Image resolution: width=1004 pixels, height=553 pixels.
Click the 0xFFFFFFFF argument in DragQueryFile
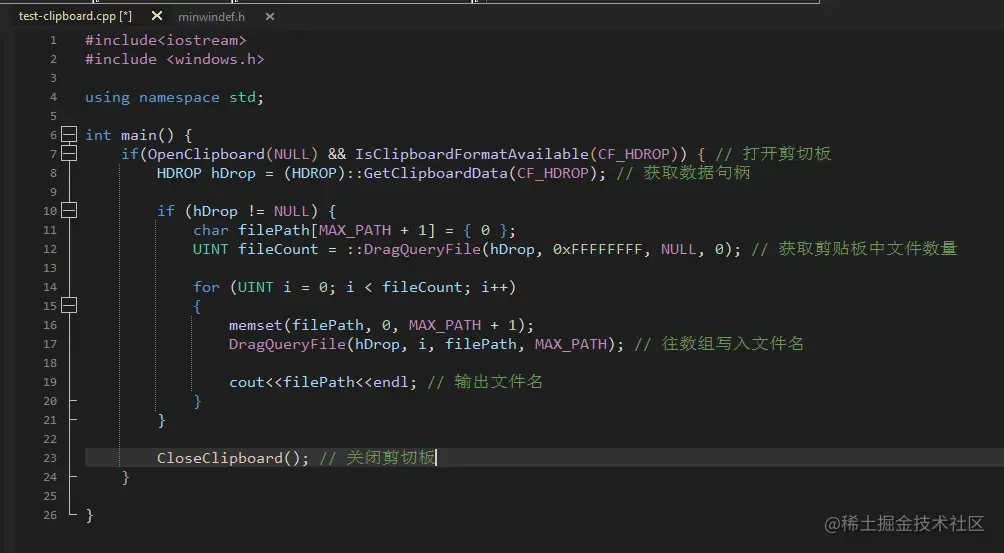(597, 249)
